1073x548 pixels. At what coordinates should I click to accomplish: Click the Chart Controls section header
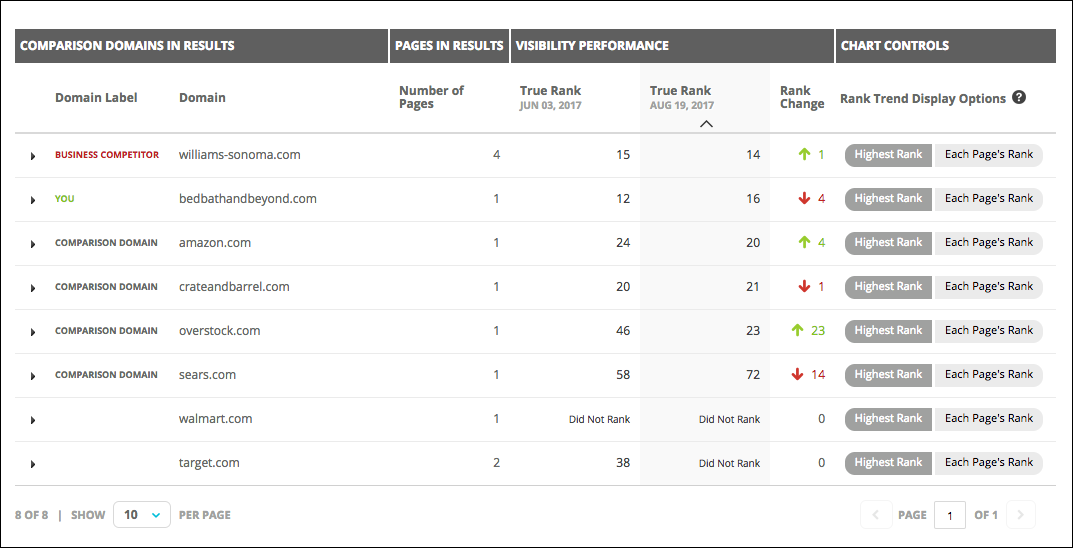(x=945, y=46)
